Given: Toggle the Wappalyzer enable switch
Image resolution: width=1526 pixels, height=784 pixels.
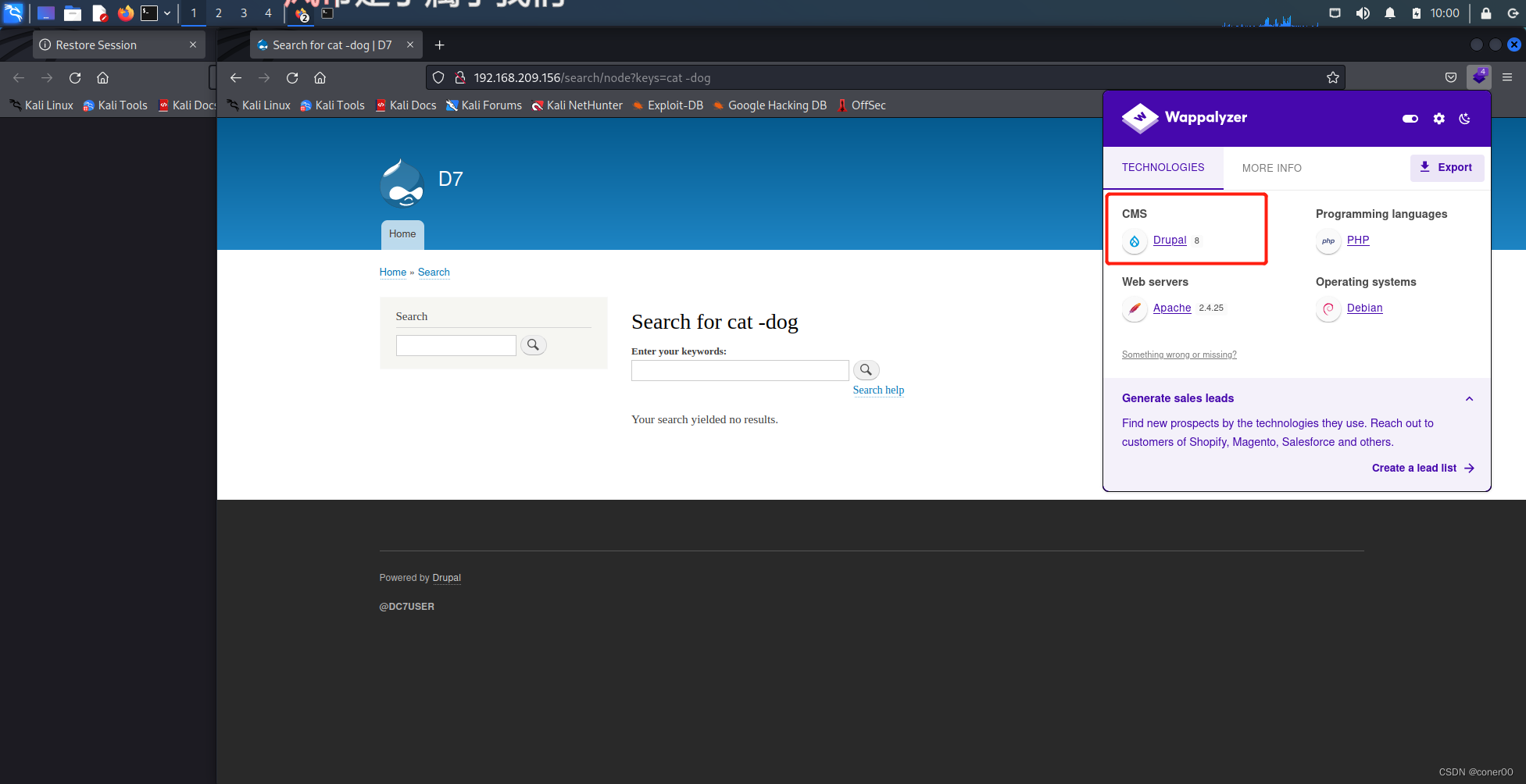Looking at the screenshot, I should pos(1410,119).
